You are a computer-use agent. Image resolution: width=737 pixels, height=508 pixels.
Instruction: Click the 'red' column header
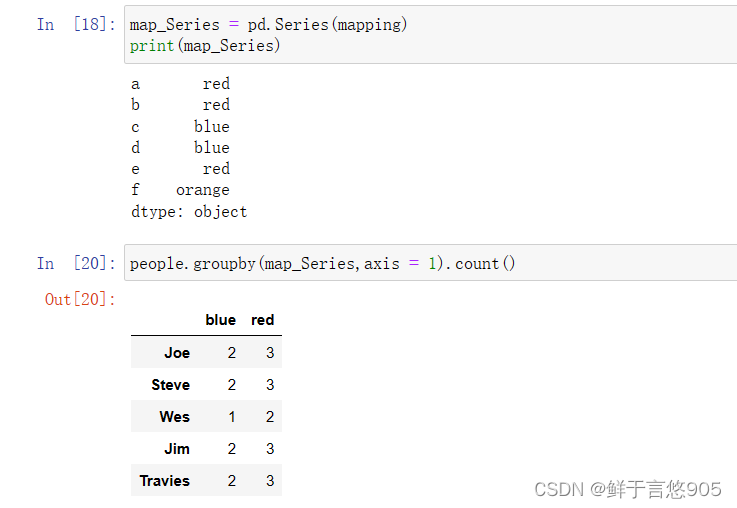(x=262, y=320)
